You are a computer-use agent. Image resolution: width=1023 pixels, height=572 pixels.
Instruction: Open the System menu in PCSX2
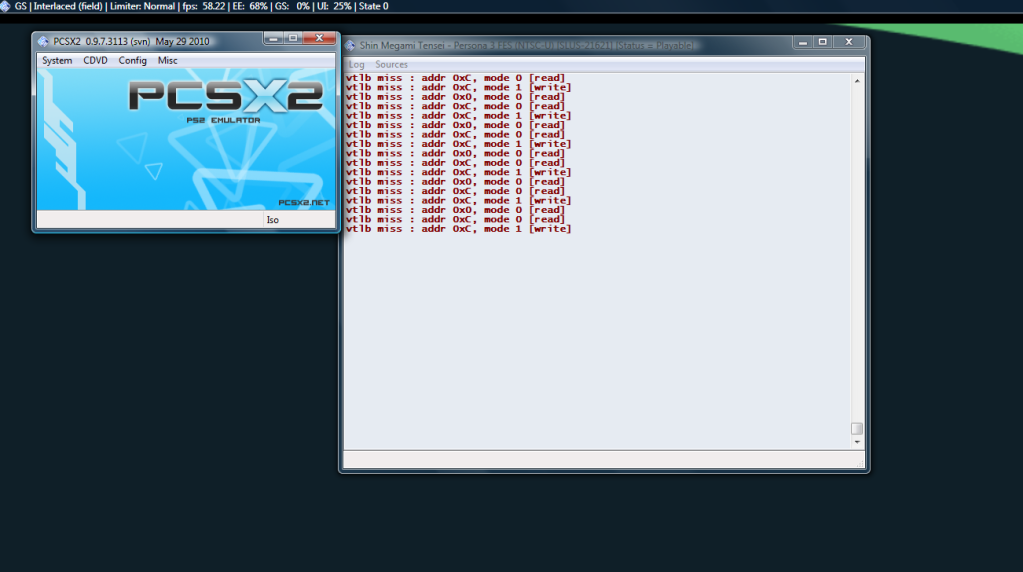tap(57, 61)
